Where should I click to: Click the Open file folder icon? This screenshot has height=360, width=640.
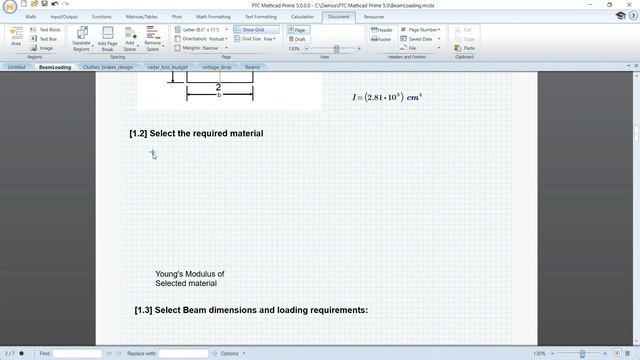(x=34, y=4)
